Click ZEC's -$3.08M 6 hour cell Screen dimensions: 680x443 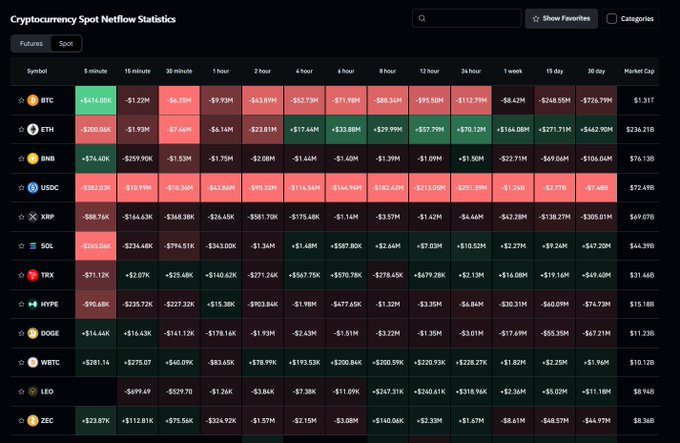point(346,420)
